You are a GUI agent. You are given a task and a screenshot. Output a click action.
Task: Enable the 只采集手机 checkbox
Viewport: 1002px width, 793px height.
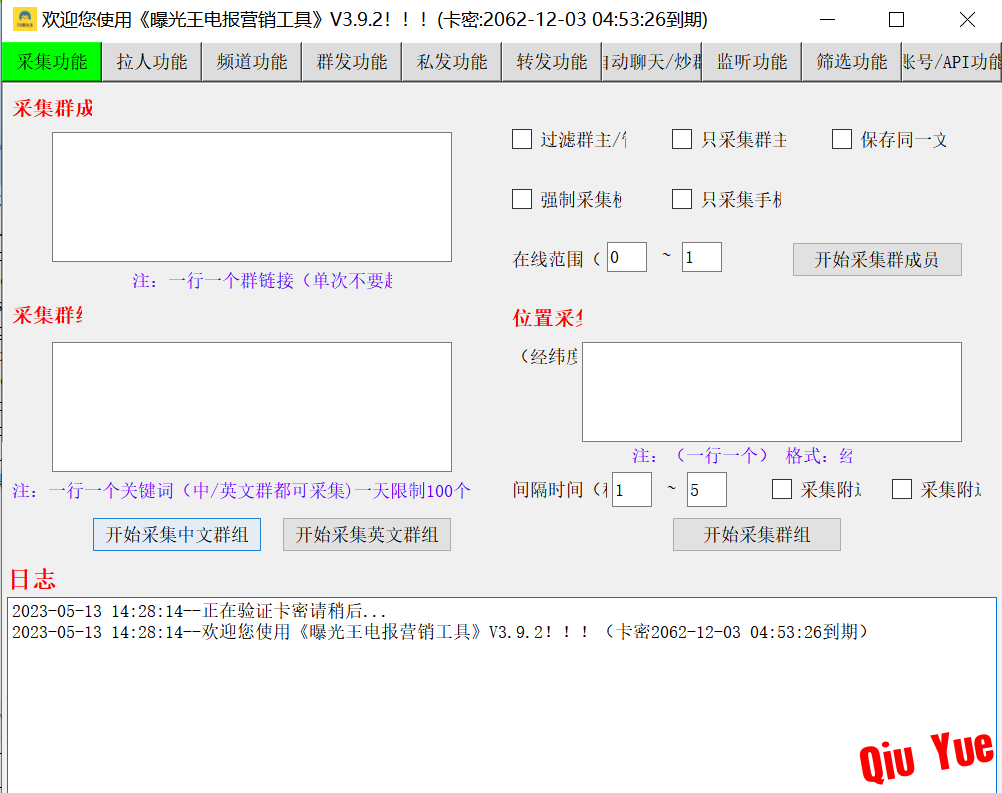682,200
